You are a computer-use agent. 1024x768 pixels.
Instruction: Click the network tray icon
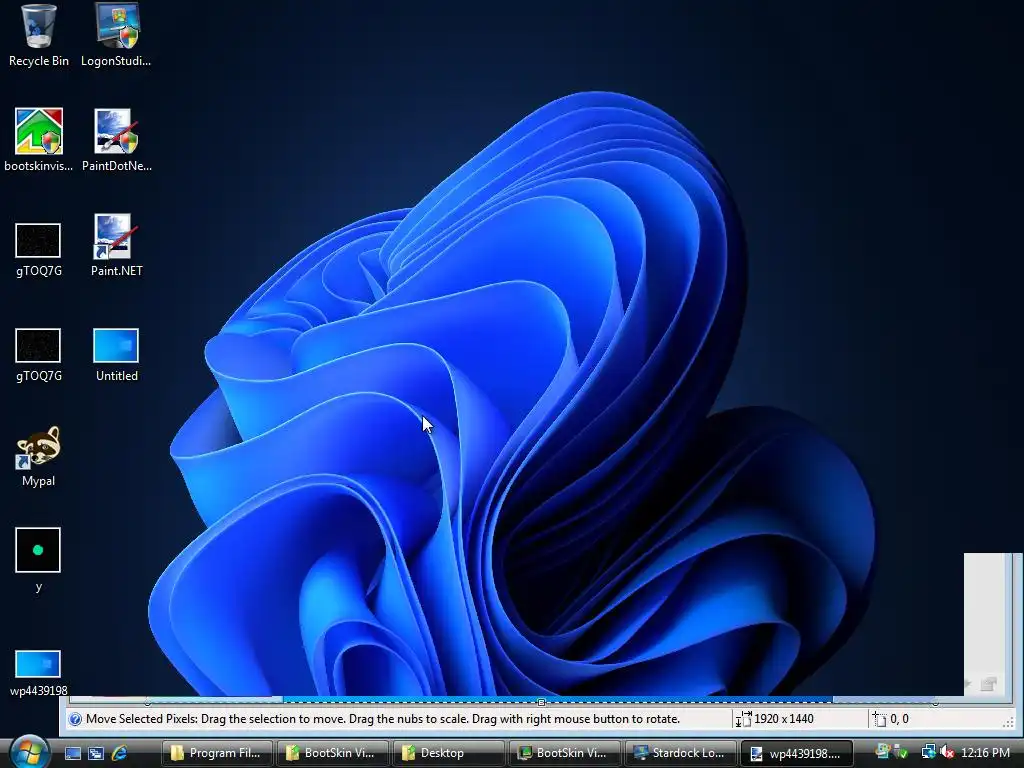(x=928, y=752)
